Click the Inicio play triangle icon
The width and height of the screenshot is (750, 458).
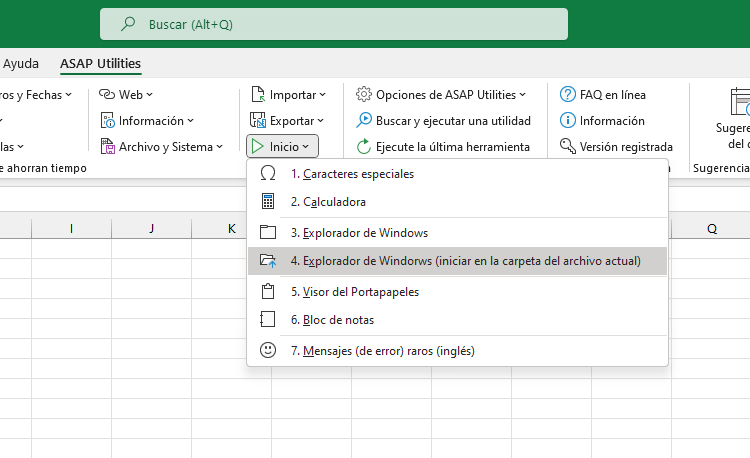point(257,146)
